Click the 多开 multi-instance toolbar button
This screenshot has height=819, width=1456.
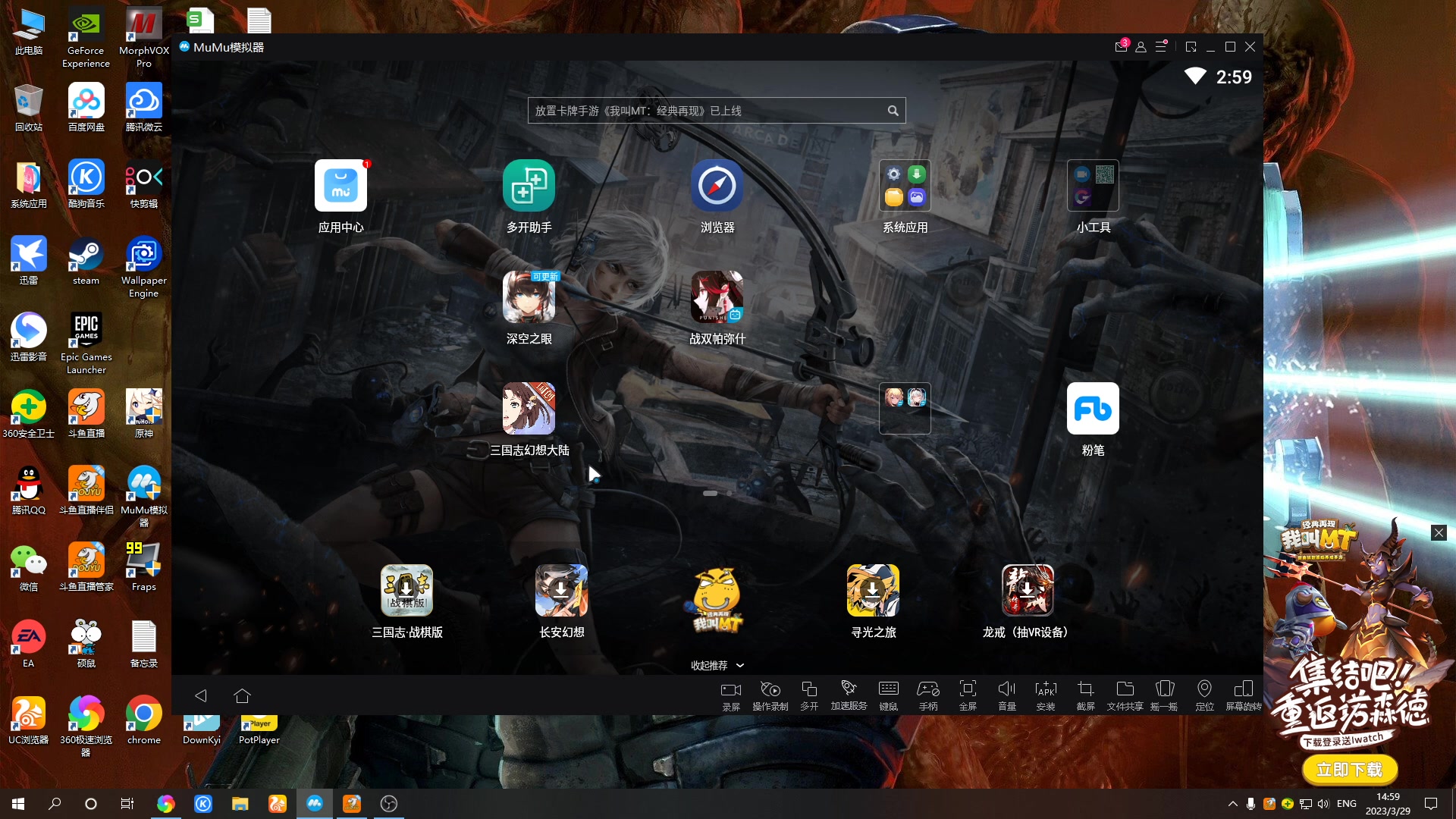pos(809,695)
